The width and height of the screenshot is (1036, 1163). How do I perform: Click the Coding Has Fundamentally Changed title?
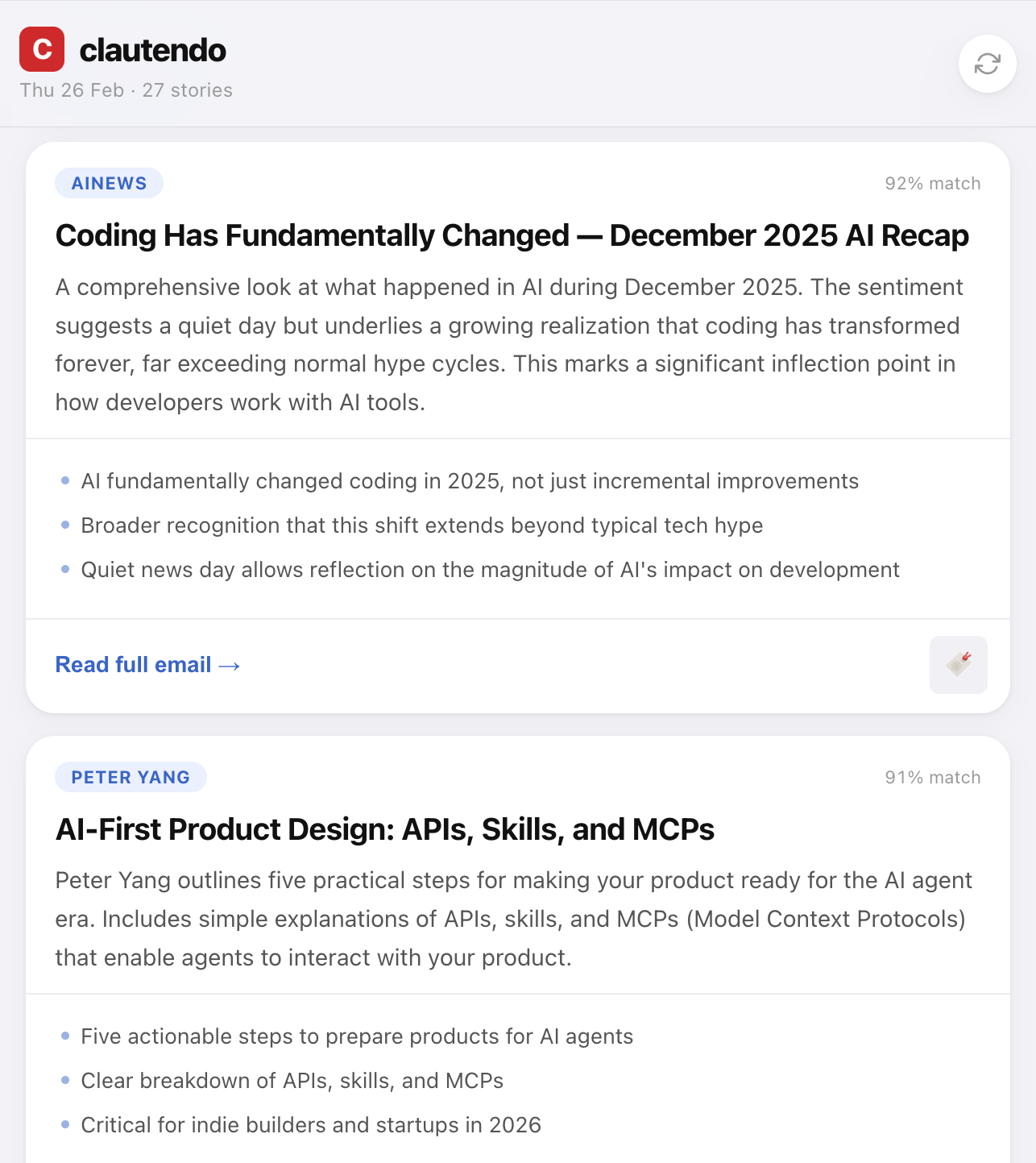pyautogui.click(x=512, y=235)
